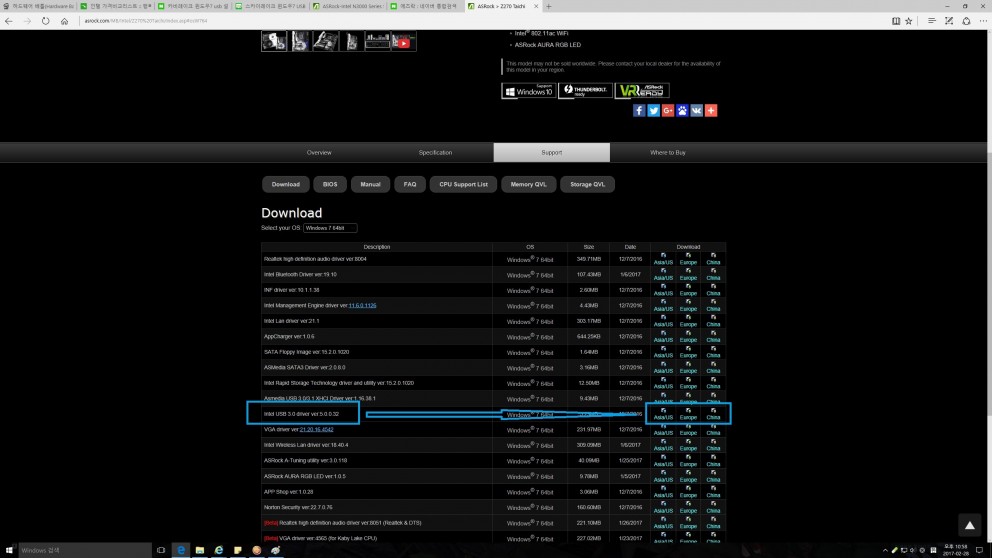
Task: Select the Support tab
Action: click(552, 152)
